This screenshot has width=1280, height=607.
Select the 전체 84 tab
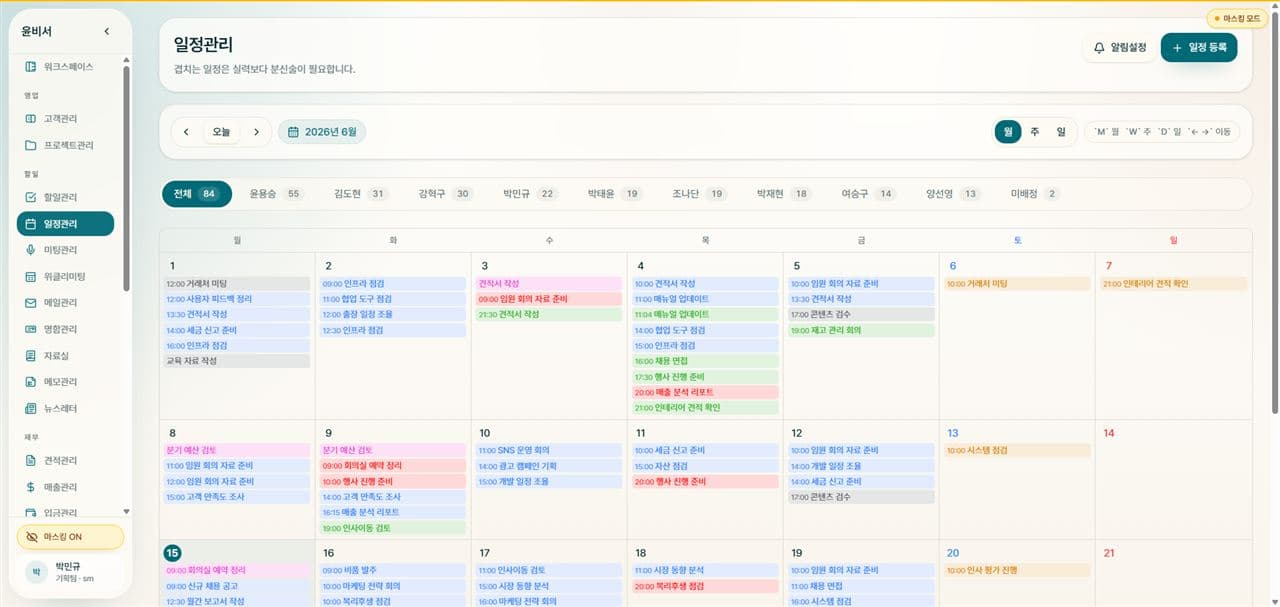coord(196,194)
